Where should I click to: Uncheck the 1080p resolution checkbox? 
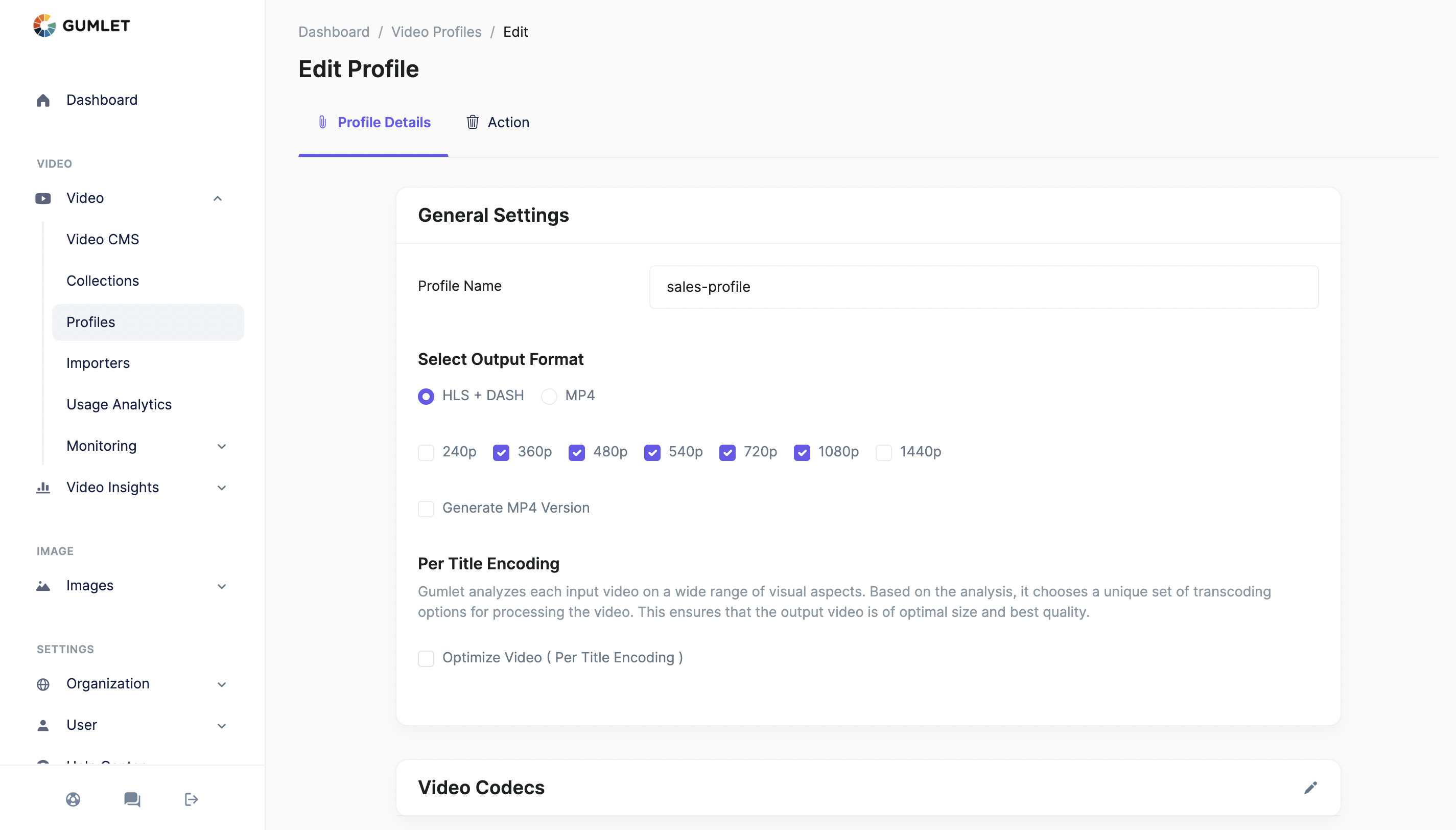pyautogui.click(x=802, y=453)
